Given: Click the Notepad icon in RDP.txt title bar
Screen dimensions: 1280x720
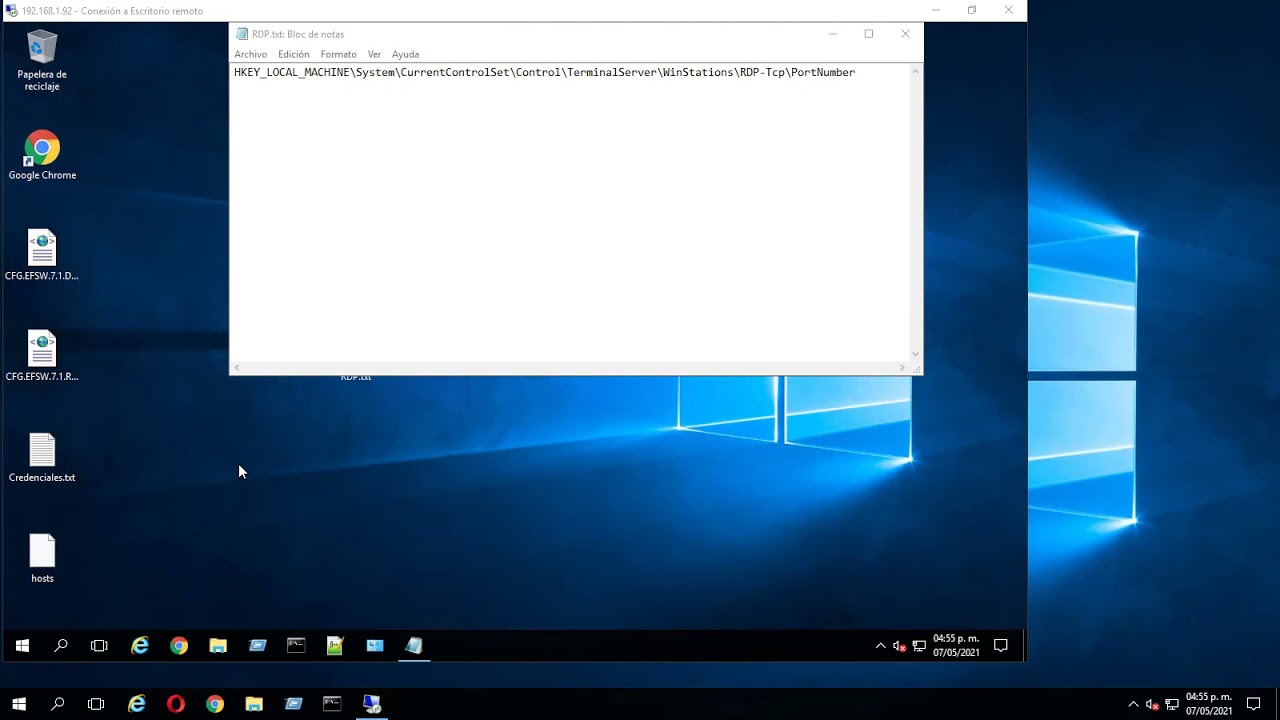Looking at the screenshot, I should (x=241, y=34).
